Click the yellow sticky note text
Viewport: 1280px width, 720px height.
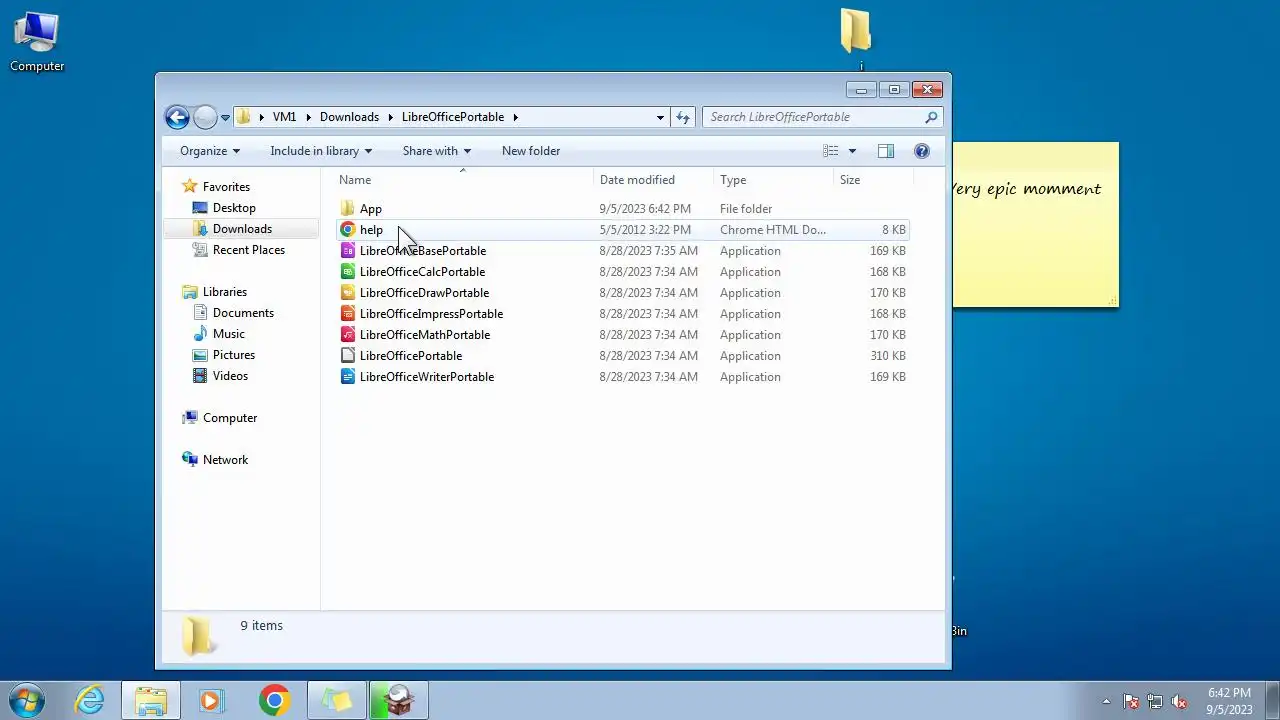point(1029,189)
